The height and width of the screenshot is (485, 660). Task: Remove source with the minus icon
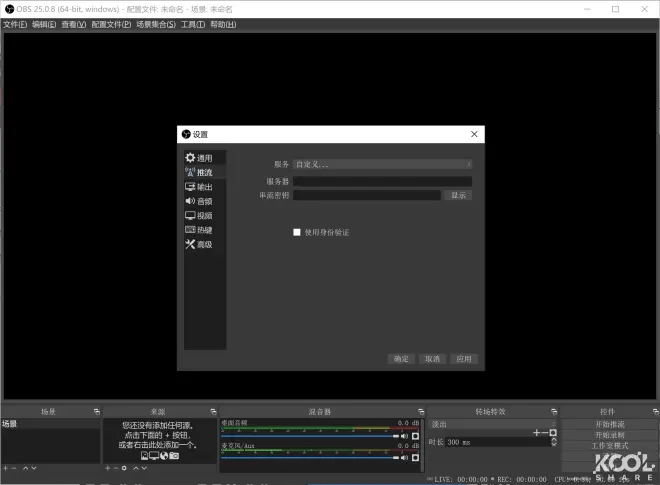pyautogui.click(x=116, y=468)
